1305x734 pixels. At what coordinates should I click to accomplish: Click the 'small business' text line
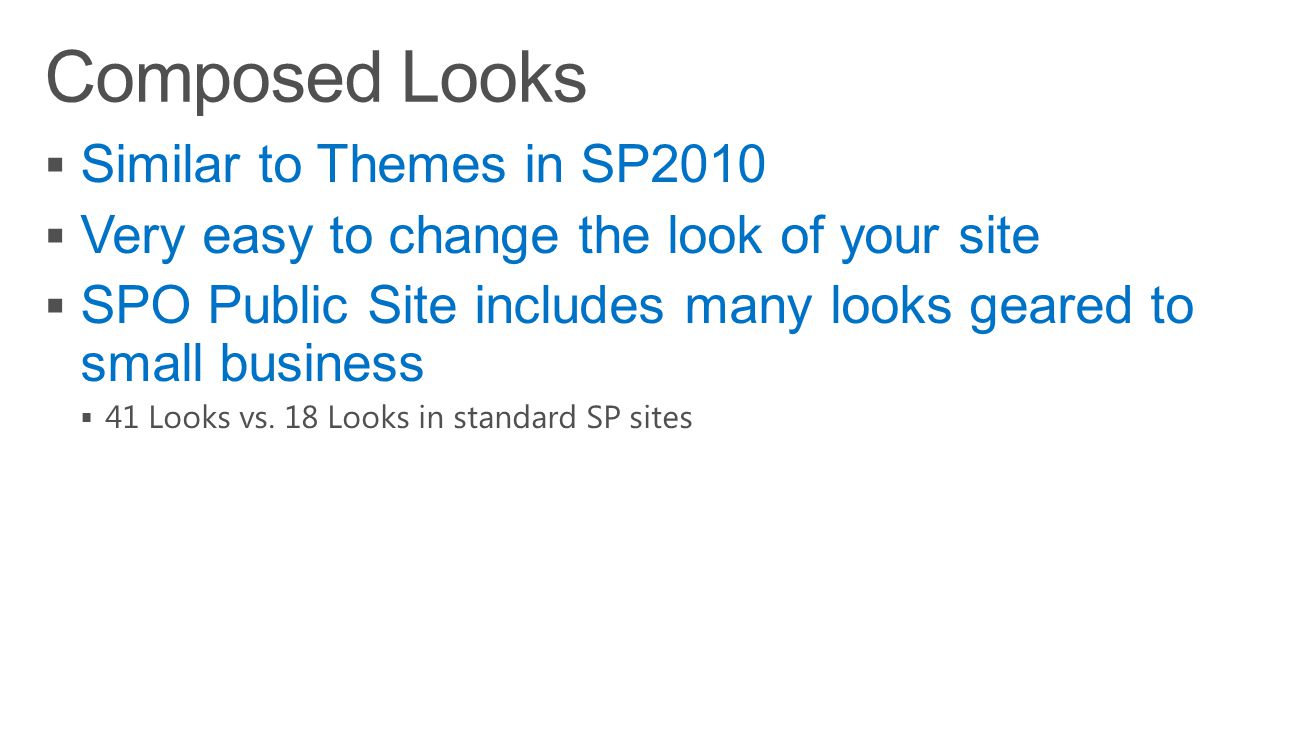point(252,362)
